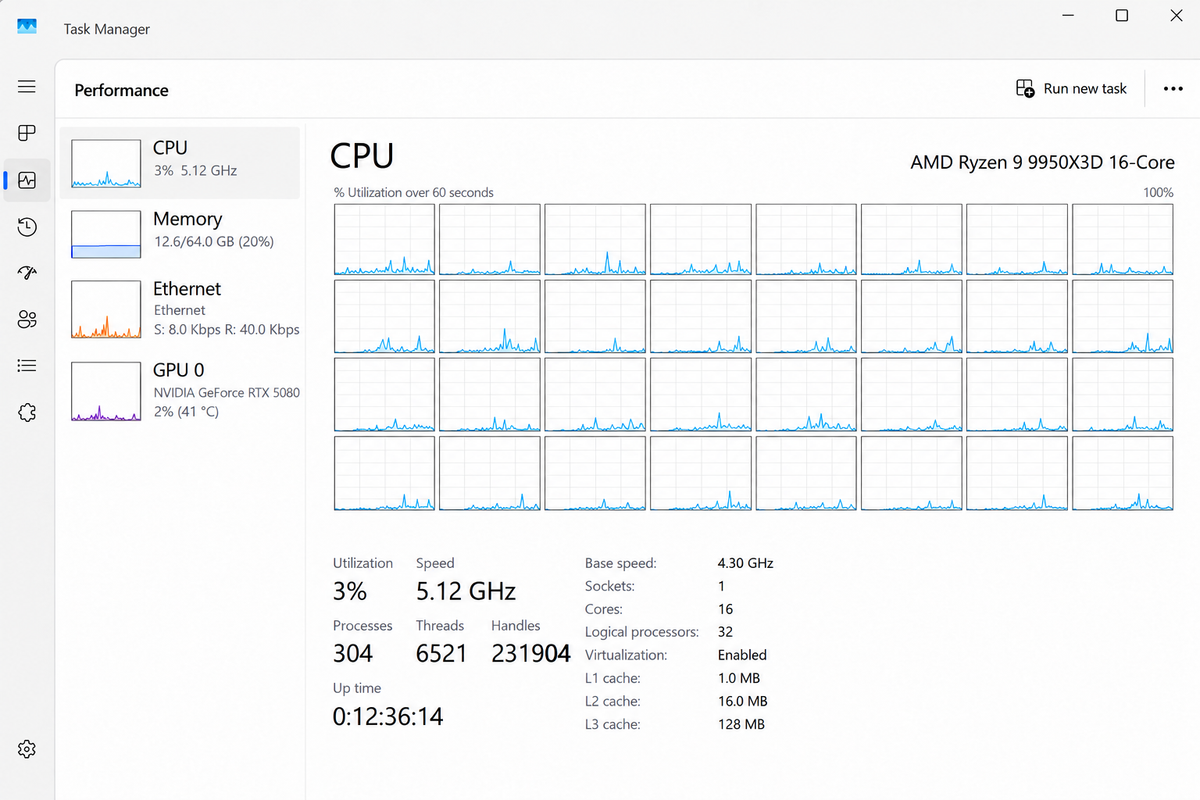Click the 5.12 GHz speed value
Image resolution: width=1200 pixels, height=800 pixels.
(466, 591)
